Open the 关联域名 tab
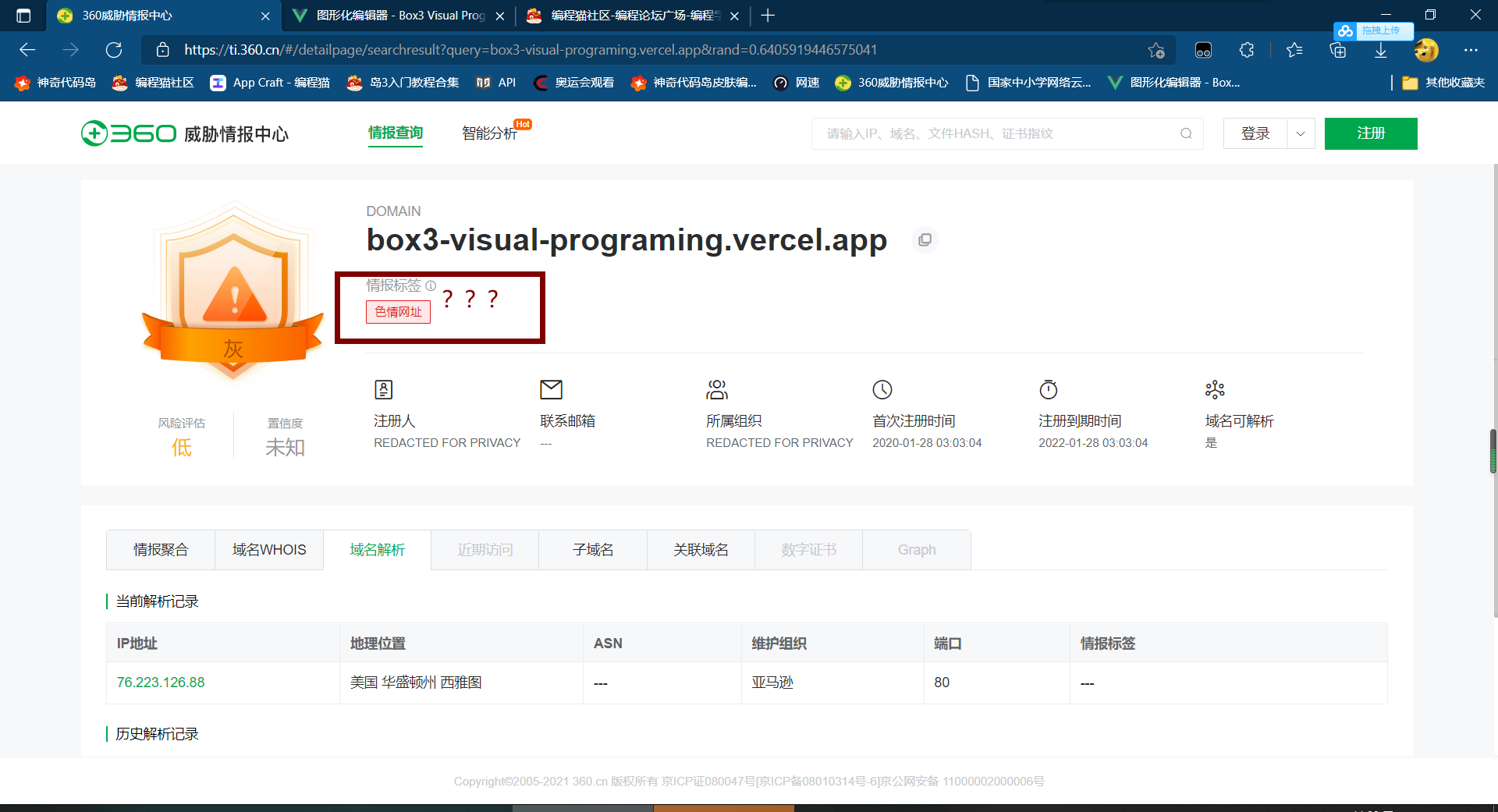The image size is (1498, 812). click(x=701, y=550)
